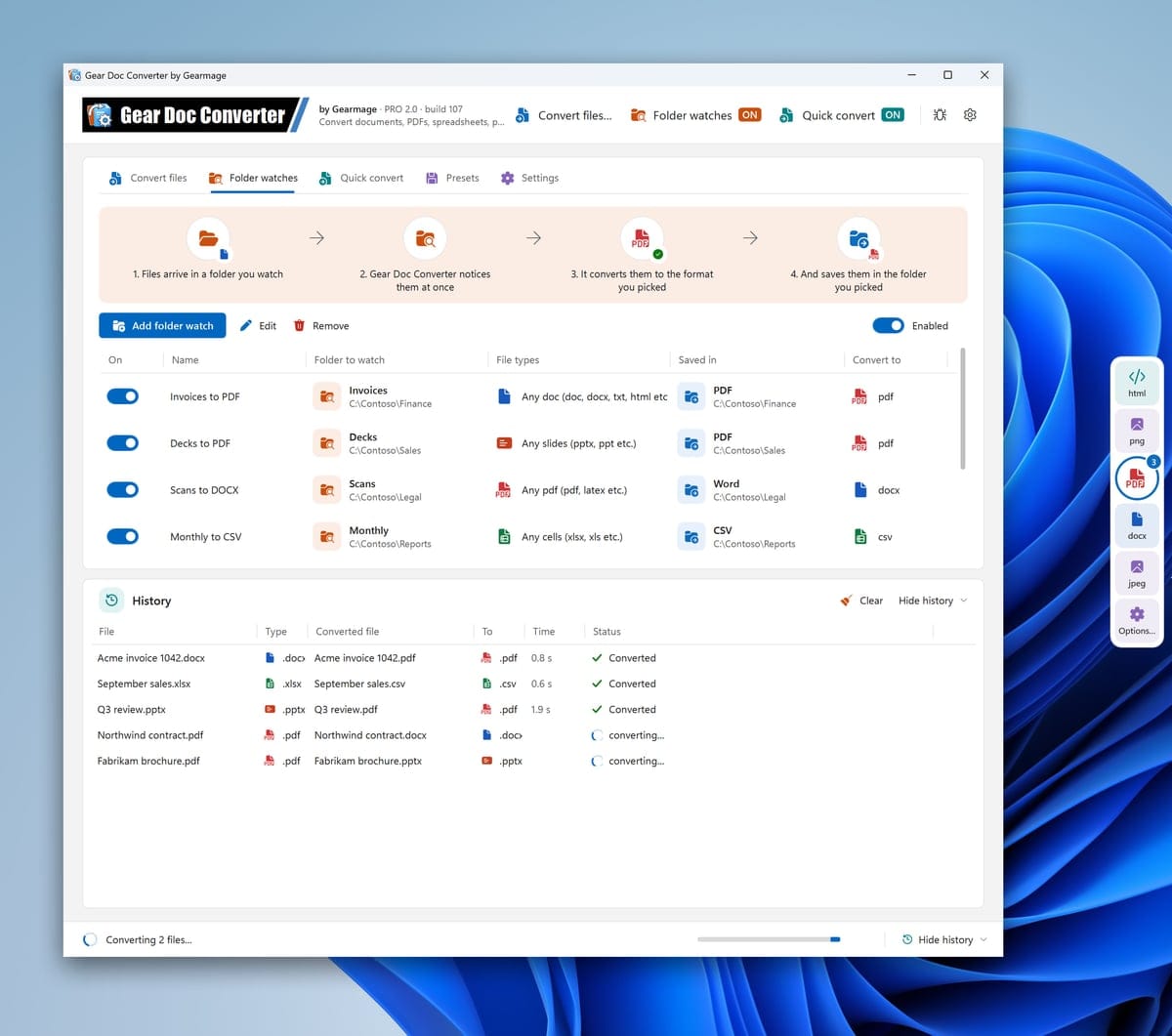
Task: Open the Presets tab
Action: [x=452, y=178]
